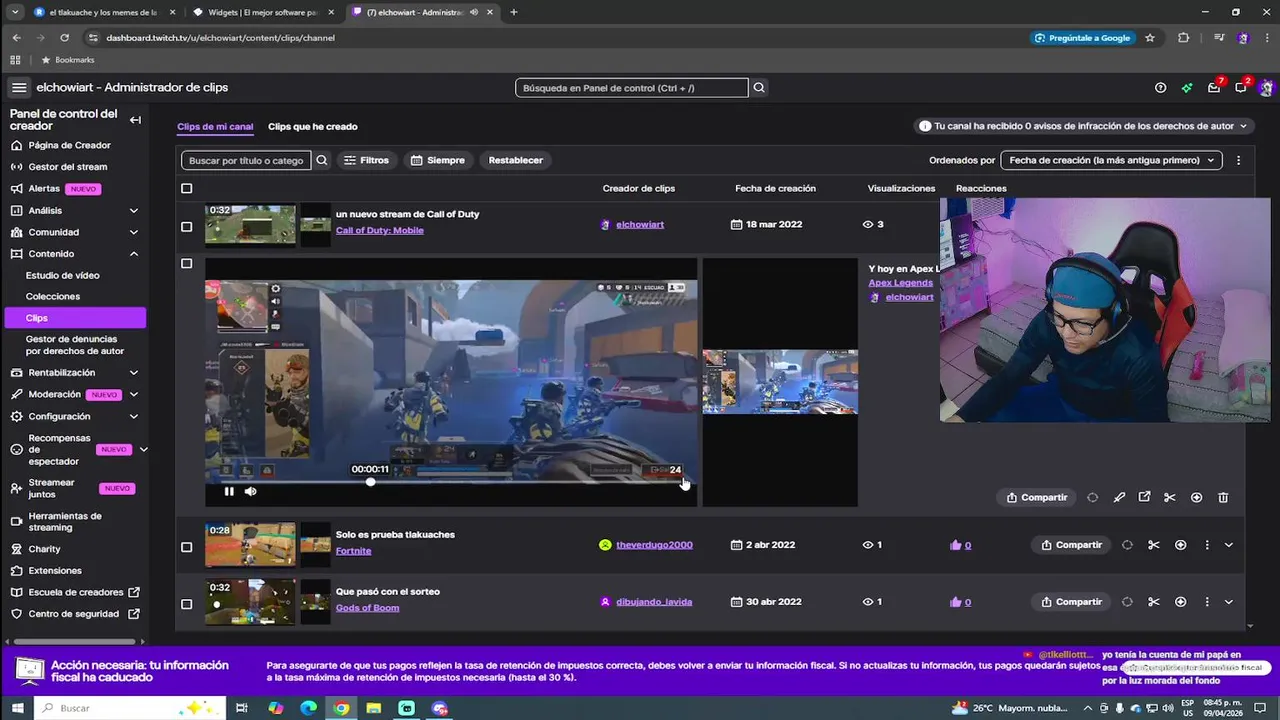Click Compartir on the expanded Apex clip

click(1037, 497)
